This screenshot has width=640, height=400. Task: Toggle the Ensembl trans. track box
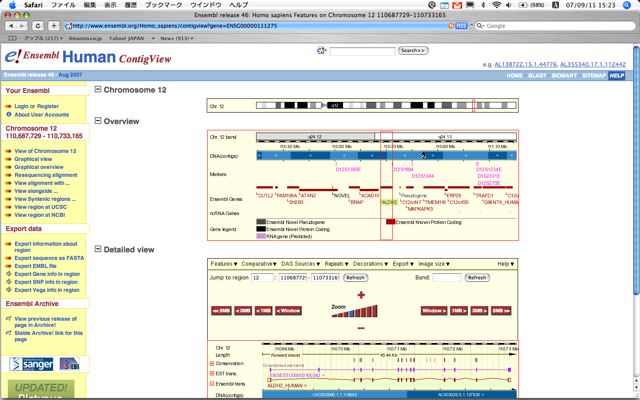213,383
